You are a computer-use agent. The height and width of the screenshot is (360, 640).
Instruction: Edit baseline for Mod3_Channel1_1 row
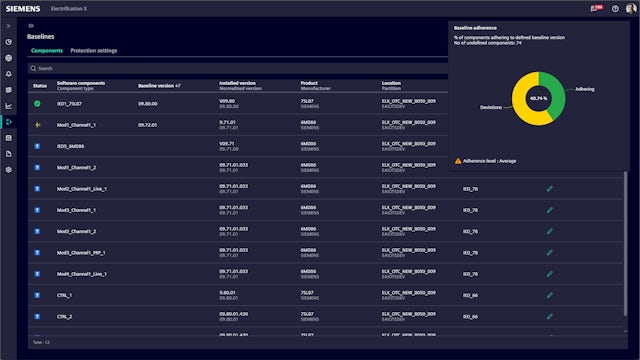[550, 210]
